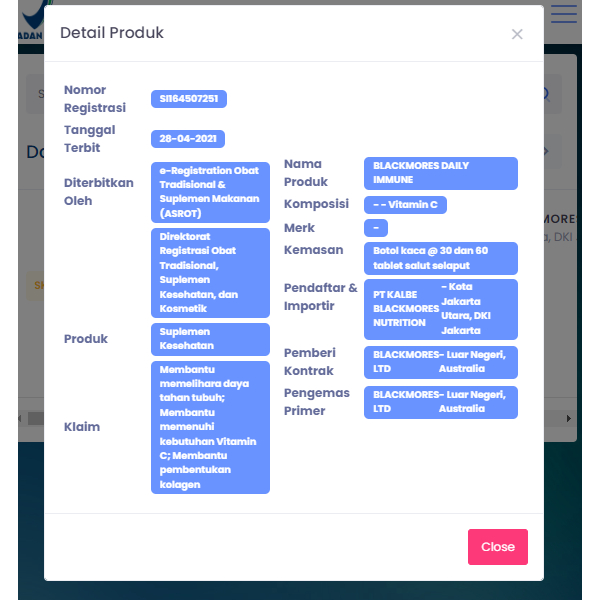Click the Vitamin C composition badge
The height and width of the screenshot is (600, 600).
click(x=405, y=205)
